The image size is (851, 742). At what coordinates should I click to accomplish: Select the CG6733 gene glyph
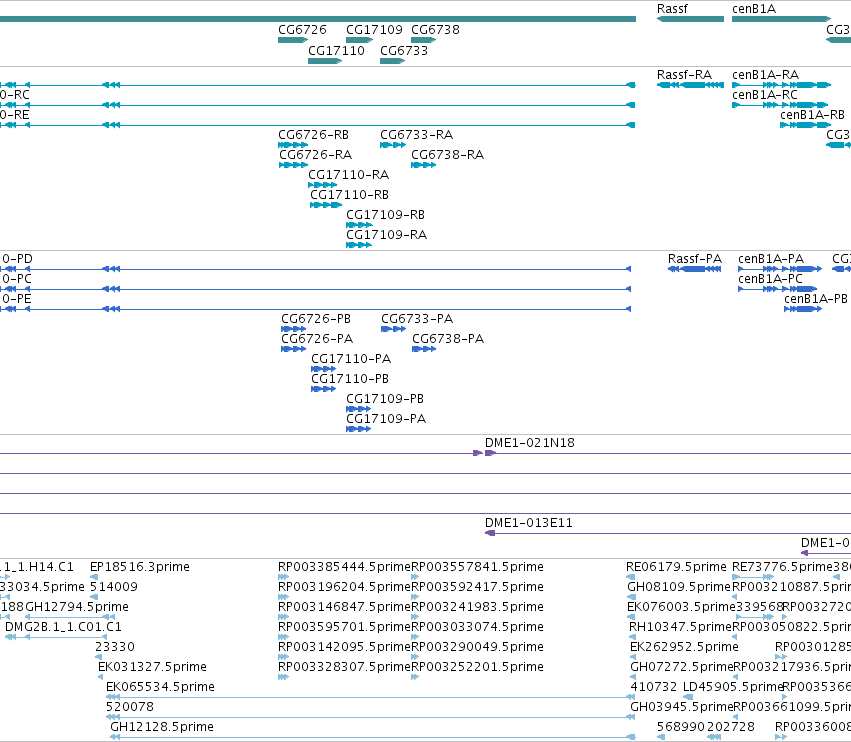click(392, 61)
